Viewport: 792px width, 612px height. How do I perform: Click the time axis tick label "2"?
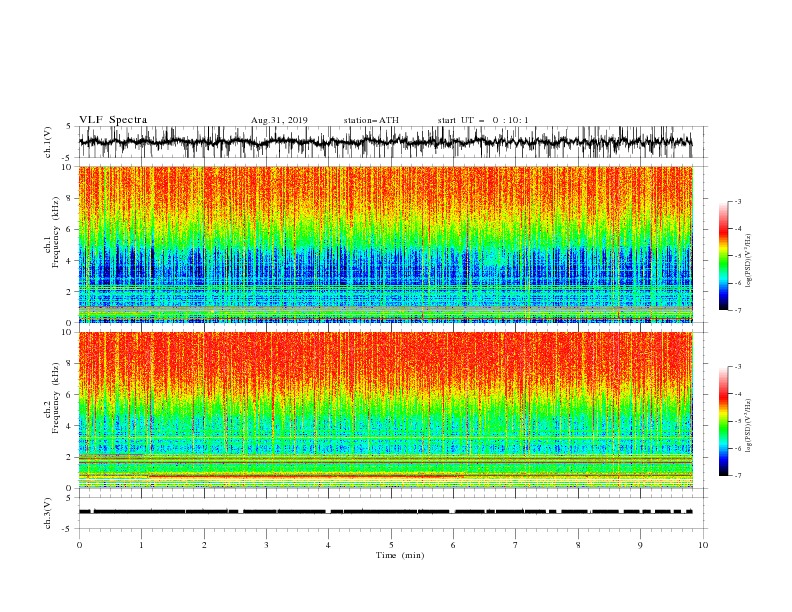(204, 545)
